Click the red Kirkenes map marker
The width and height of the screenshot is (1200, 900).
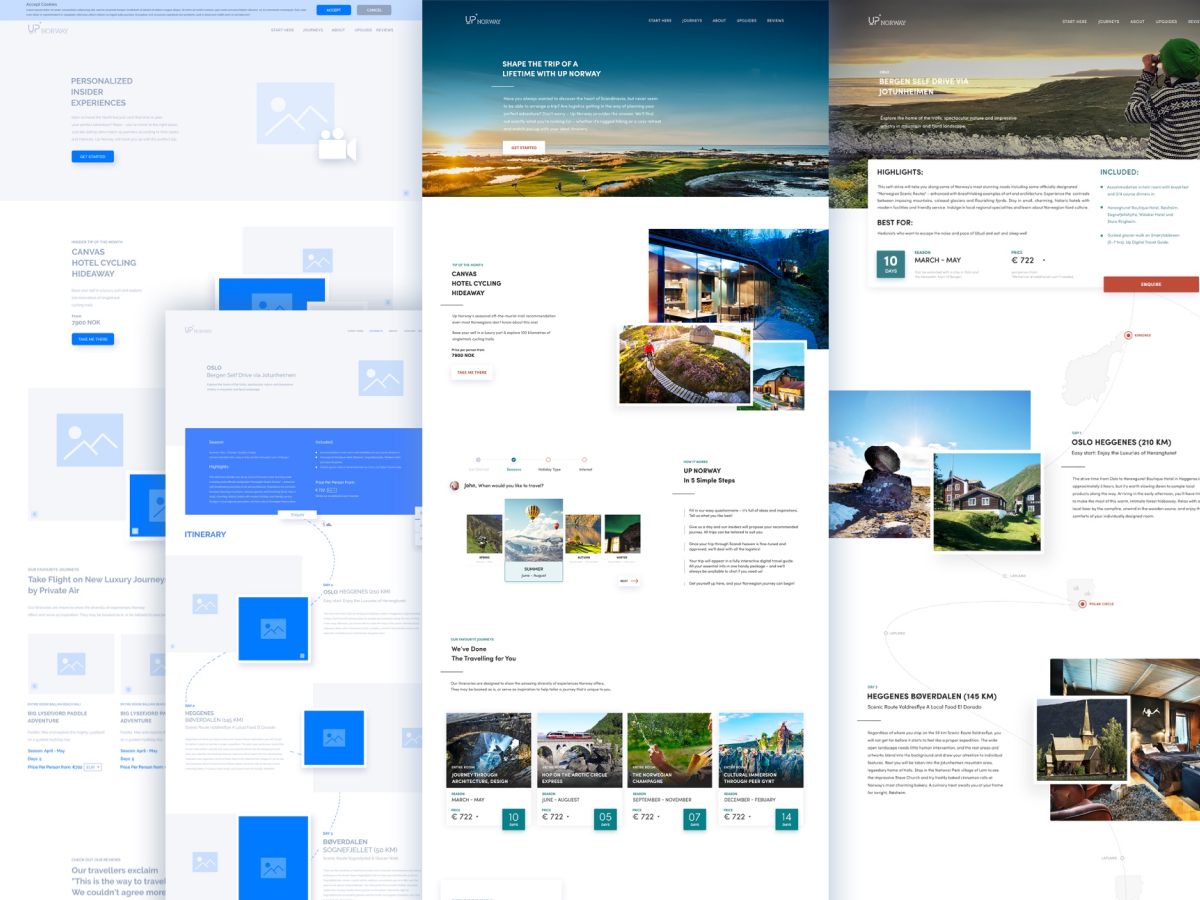[x=1128, y=335]
